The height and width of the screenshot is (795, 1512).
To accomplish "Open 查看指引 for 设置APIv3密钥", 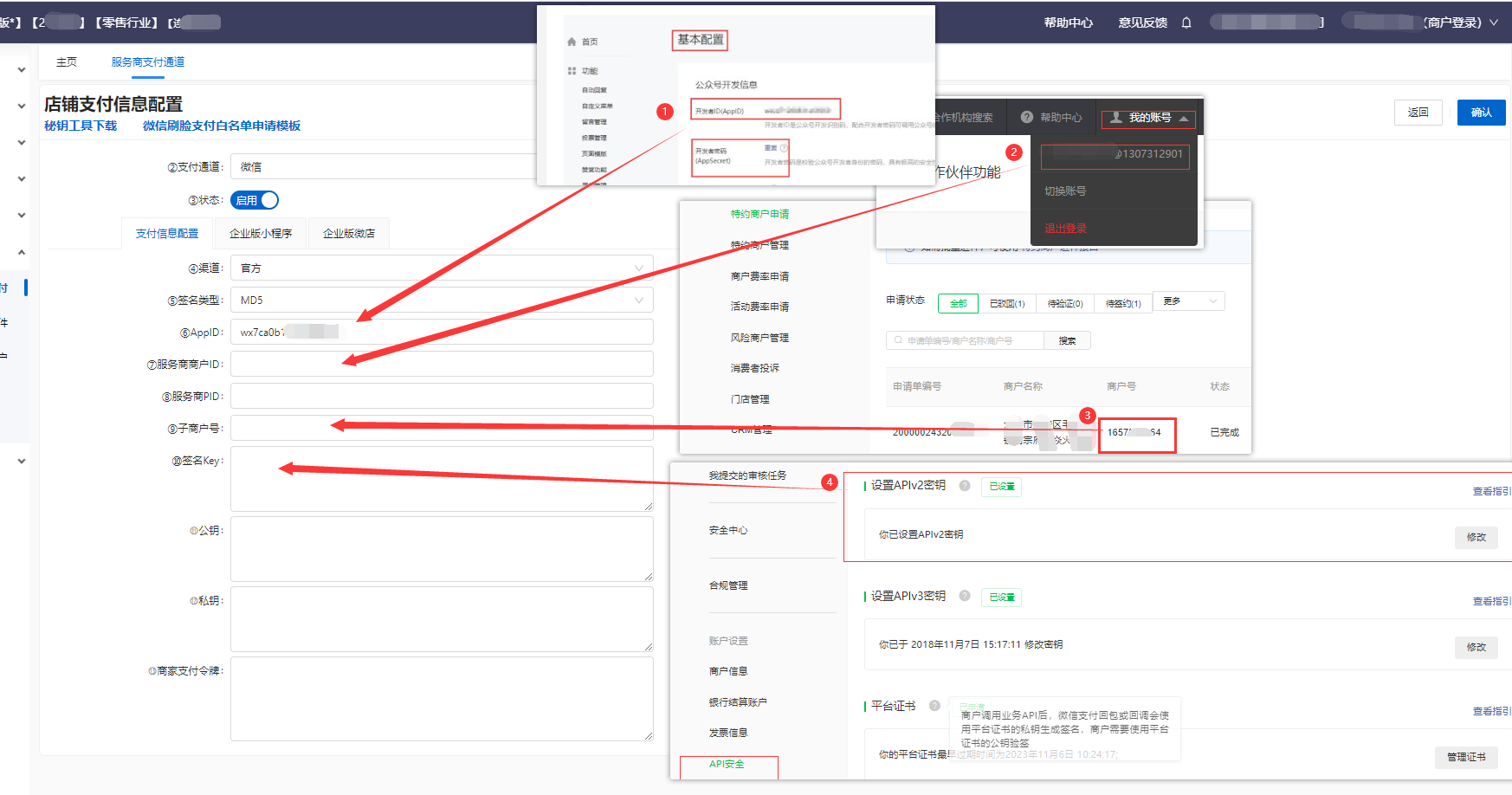I will [1491, 601].
